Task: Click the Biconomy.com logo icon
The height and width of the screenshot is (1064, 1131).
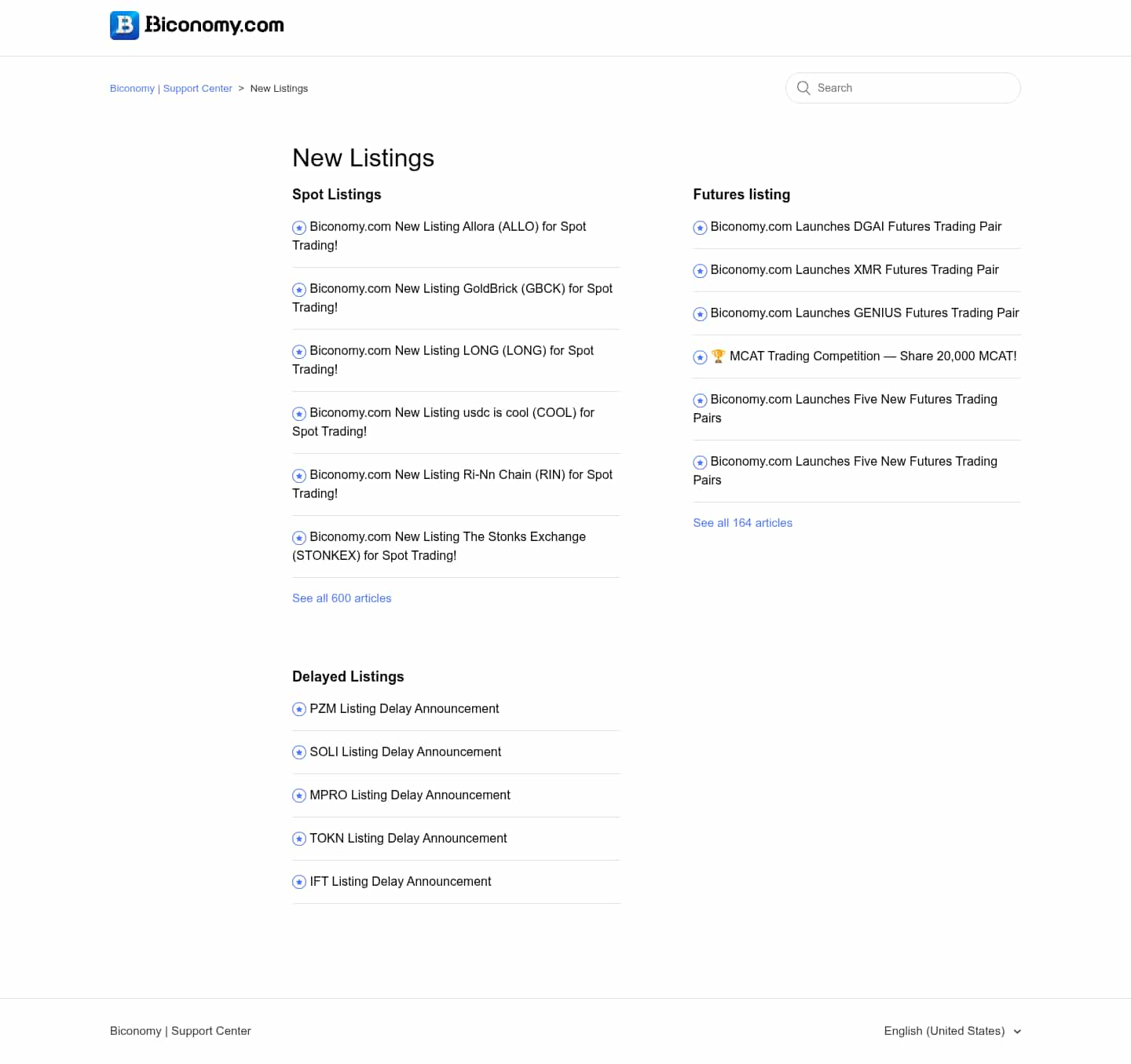Action: (124, 25)
